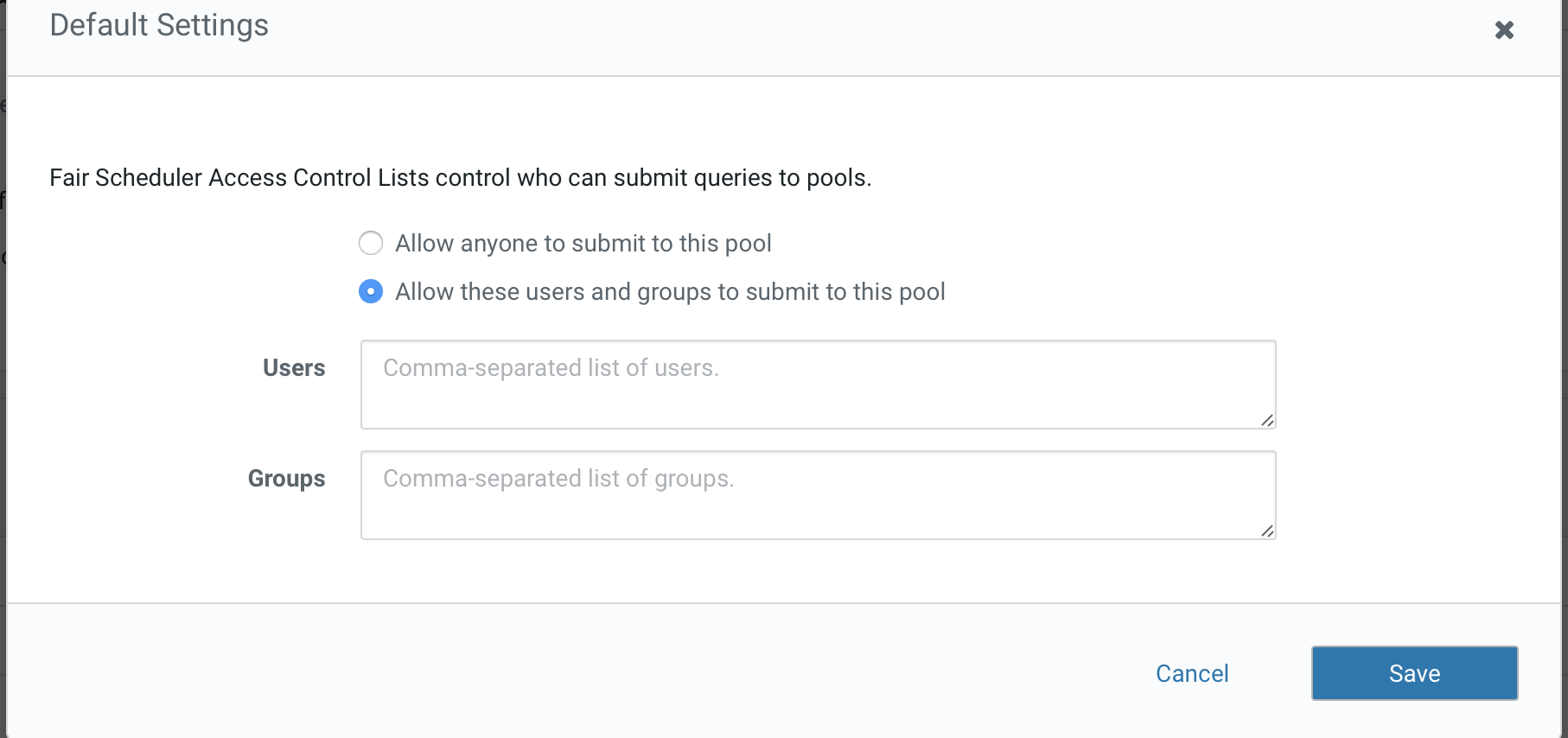Focus the comma-separated groups field
The width and height of the screenshot is (1568, 738).
point(818,494)
